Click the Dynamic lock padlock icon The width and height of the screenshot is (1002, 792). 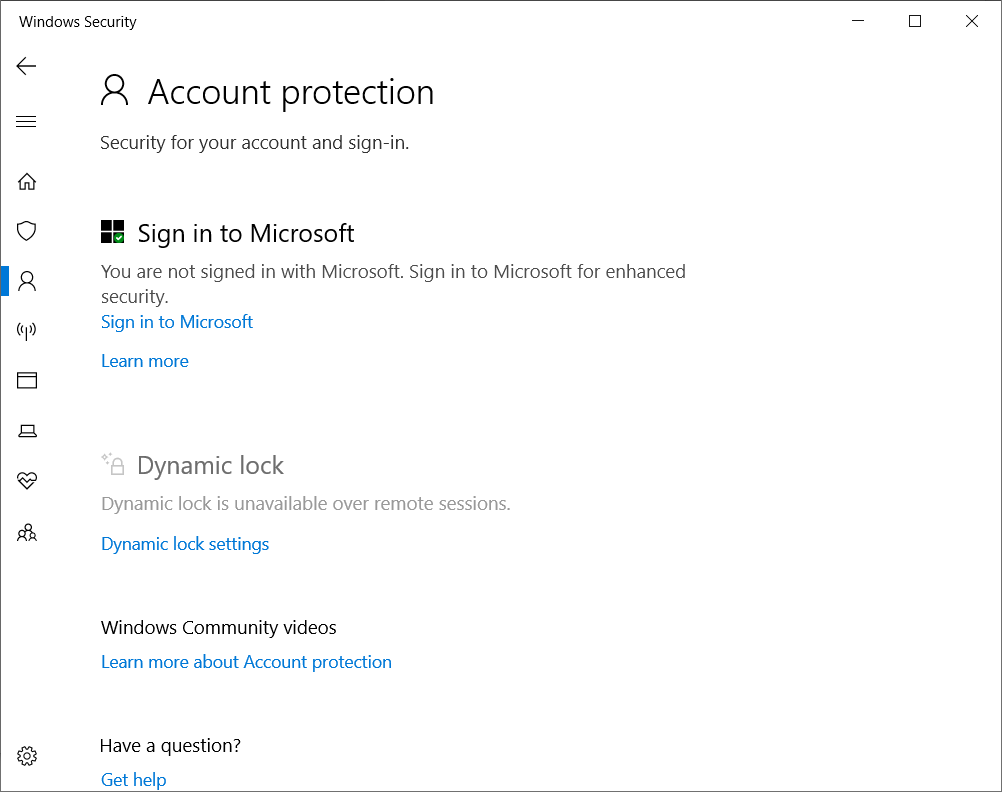click(113, 464)
